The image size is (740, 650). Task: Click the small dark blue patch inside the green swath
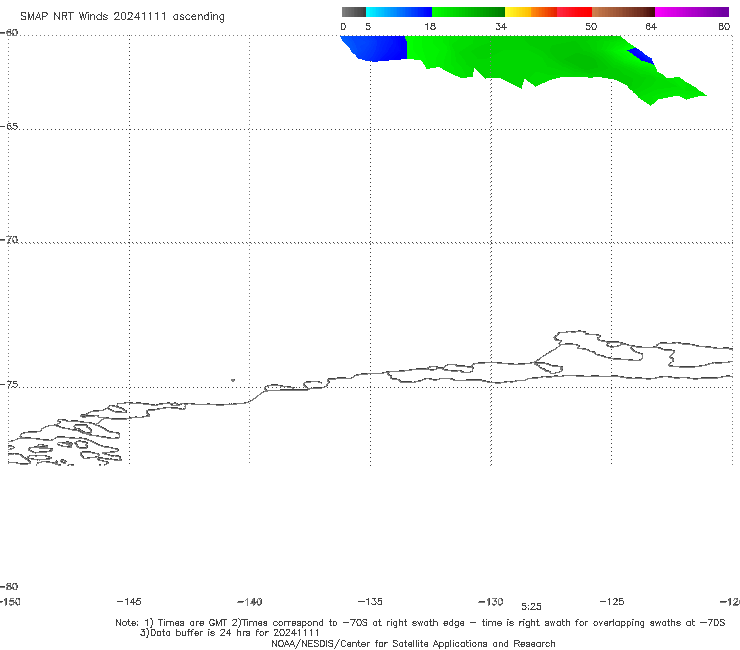641,55
